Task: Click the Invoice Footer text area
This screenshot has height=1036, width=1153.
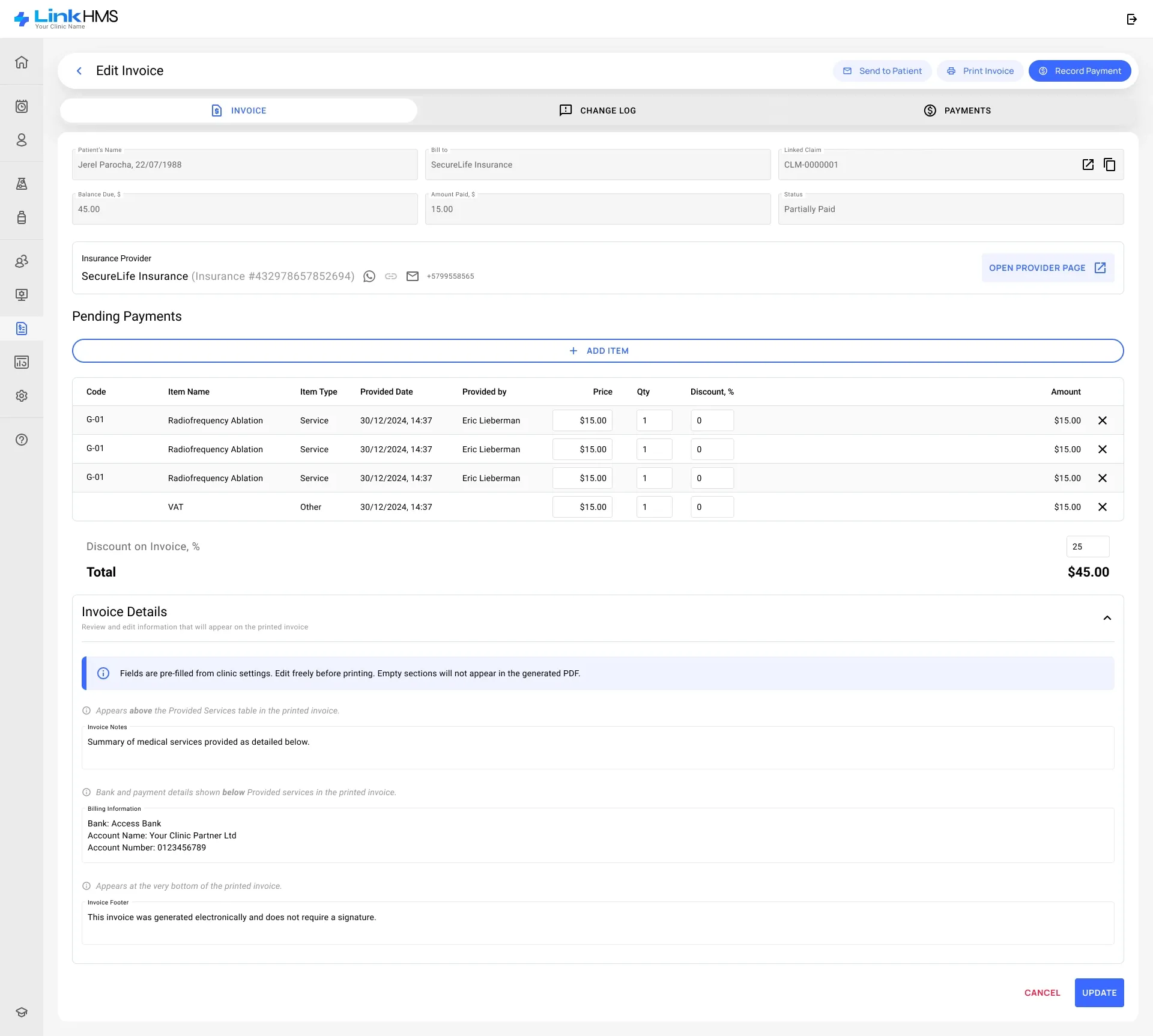Action: [598, 923]
